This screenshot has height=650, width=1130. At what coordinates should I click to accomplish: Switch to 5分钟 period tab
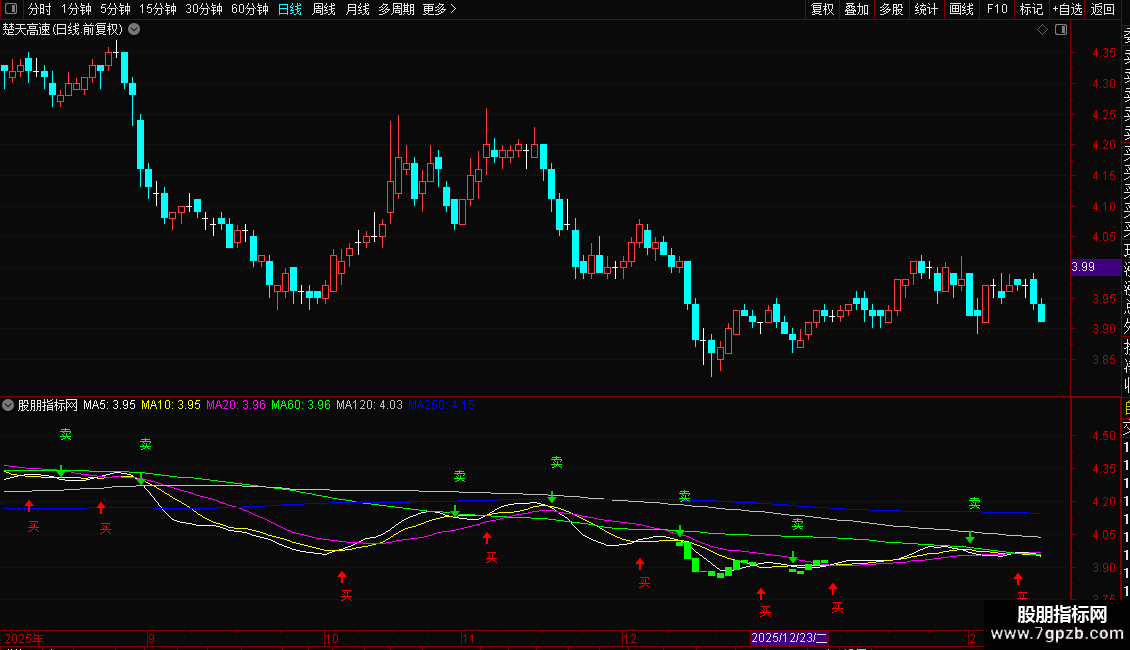(115, 10)
